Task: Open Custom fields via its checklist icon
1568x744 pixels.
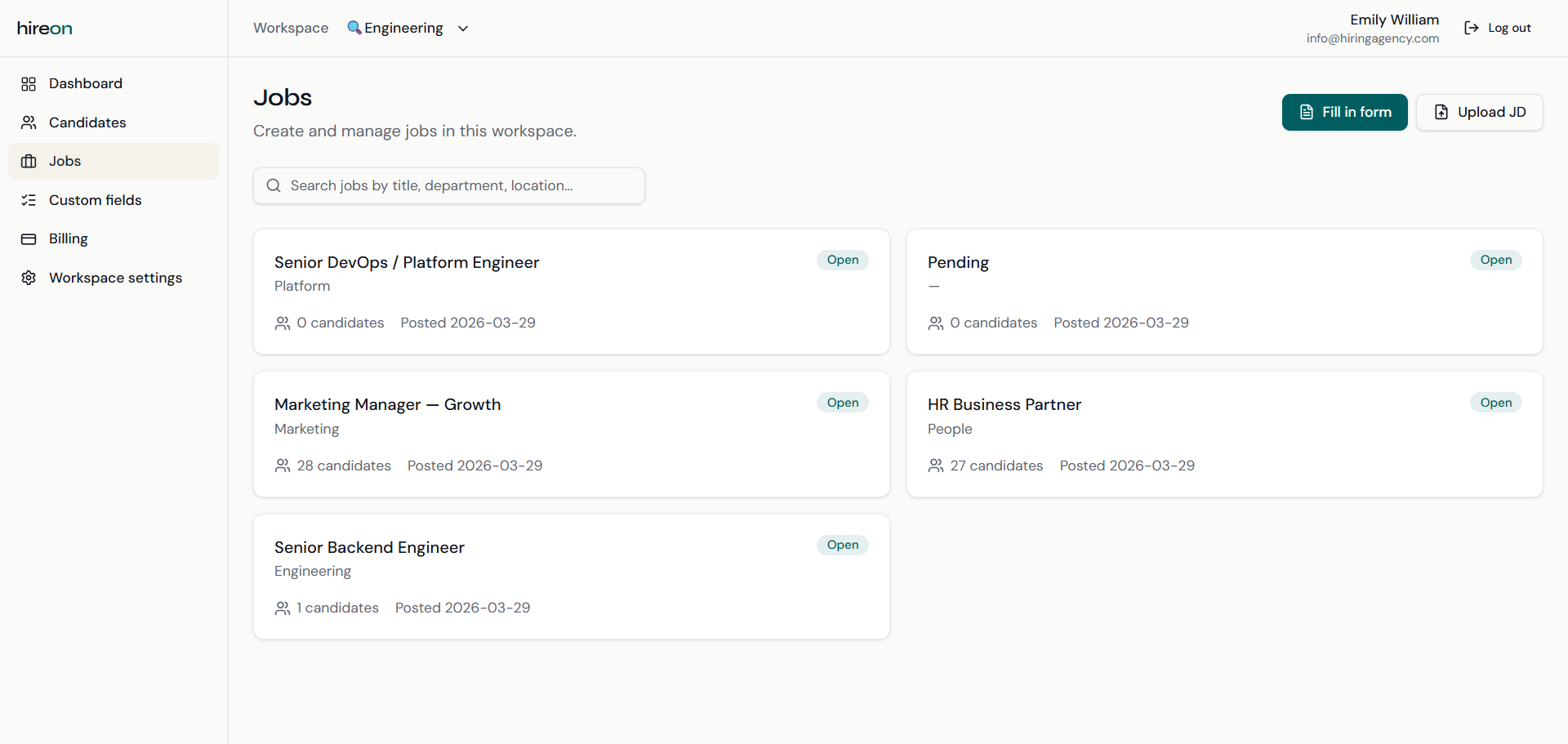Action: tap(29, 200)
